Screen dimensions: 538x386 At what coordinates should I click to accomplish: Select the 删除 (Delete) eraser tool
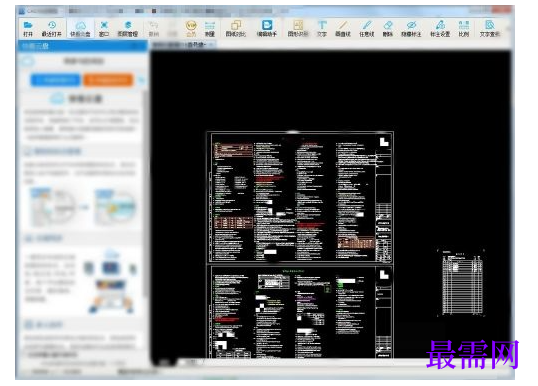(x=388, y=28)
